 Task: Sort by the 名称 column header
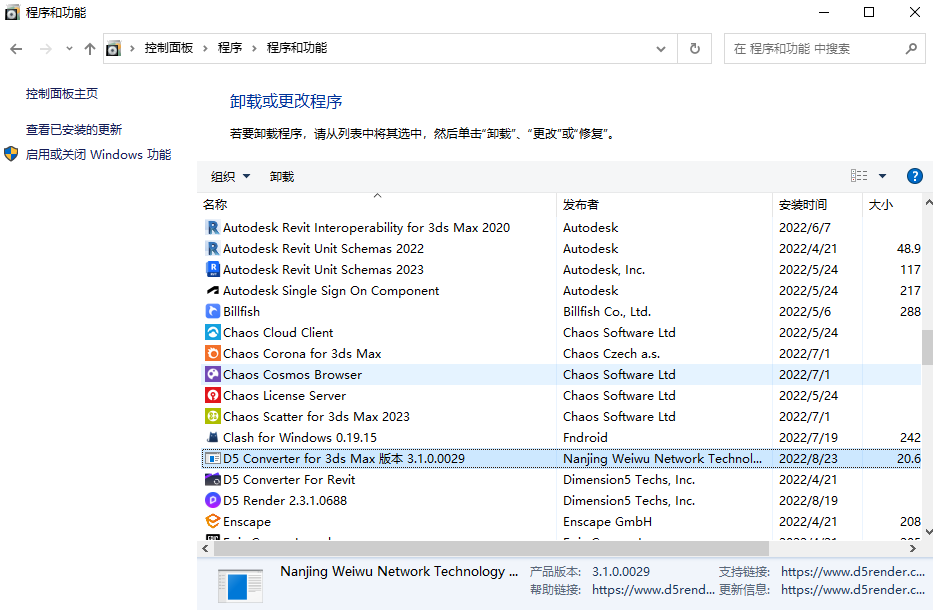377,204
